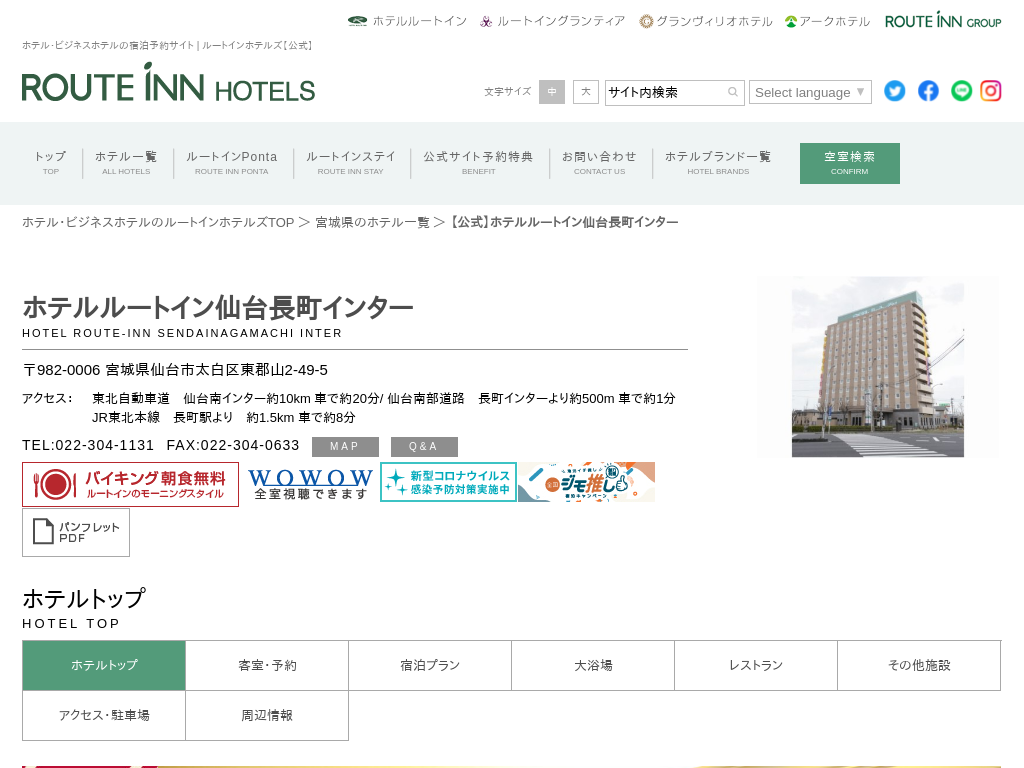
Task: Open バイキング朝食無料 banner
Action: click(131, 485)
